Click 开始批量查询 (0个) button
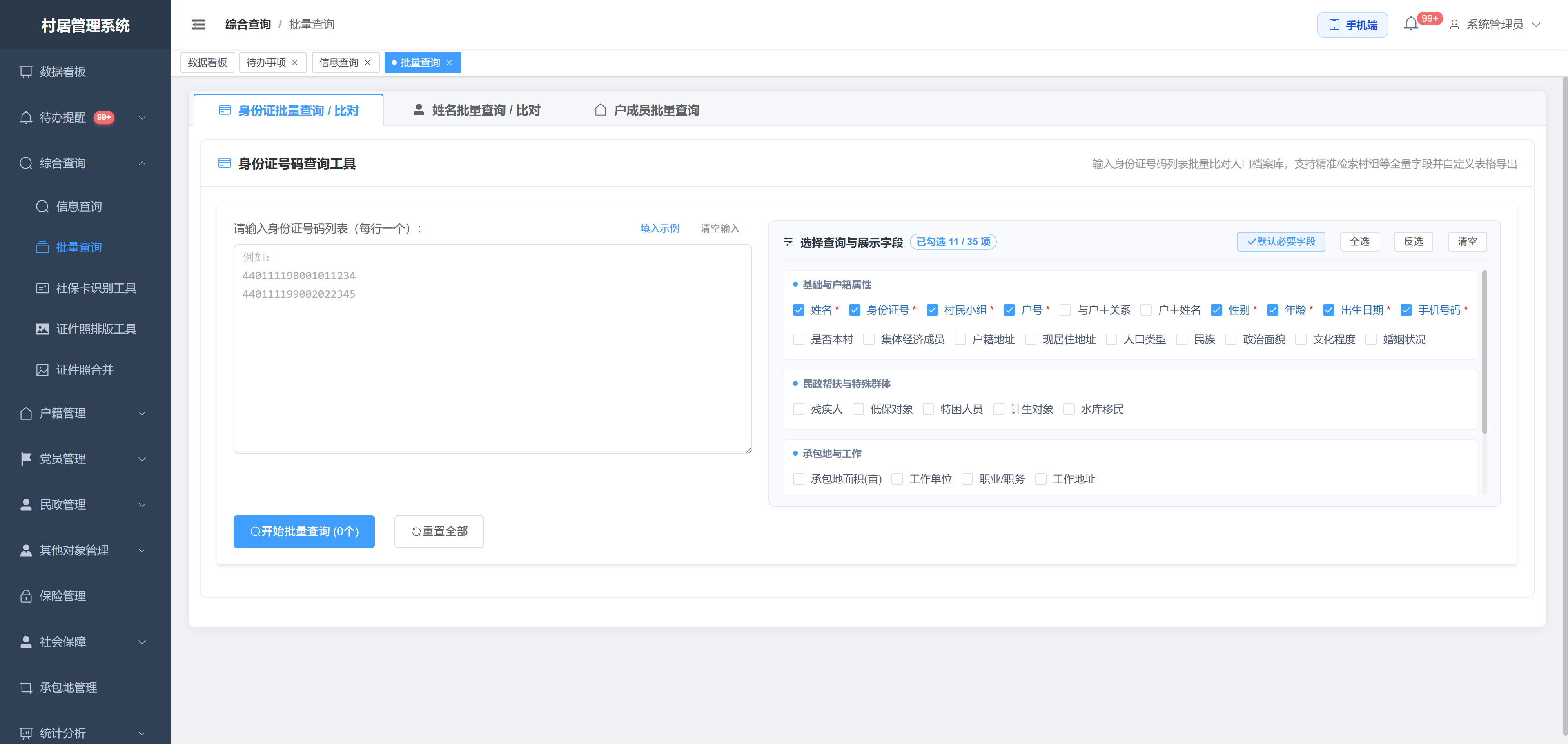Screen dimensions: 1568x744 coord(304,532)
